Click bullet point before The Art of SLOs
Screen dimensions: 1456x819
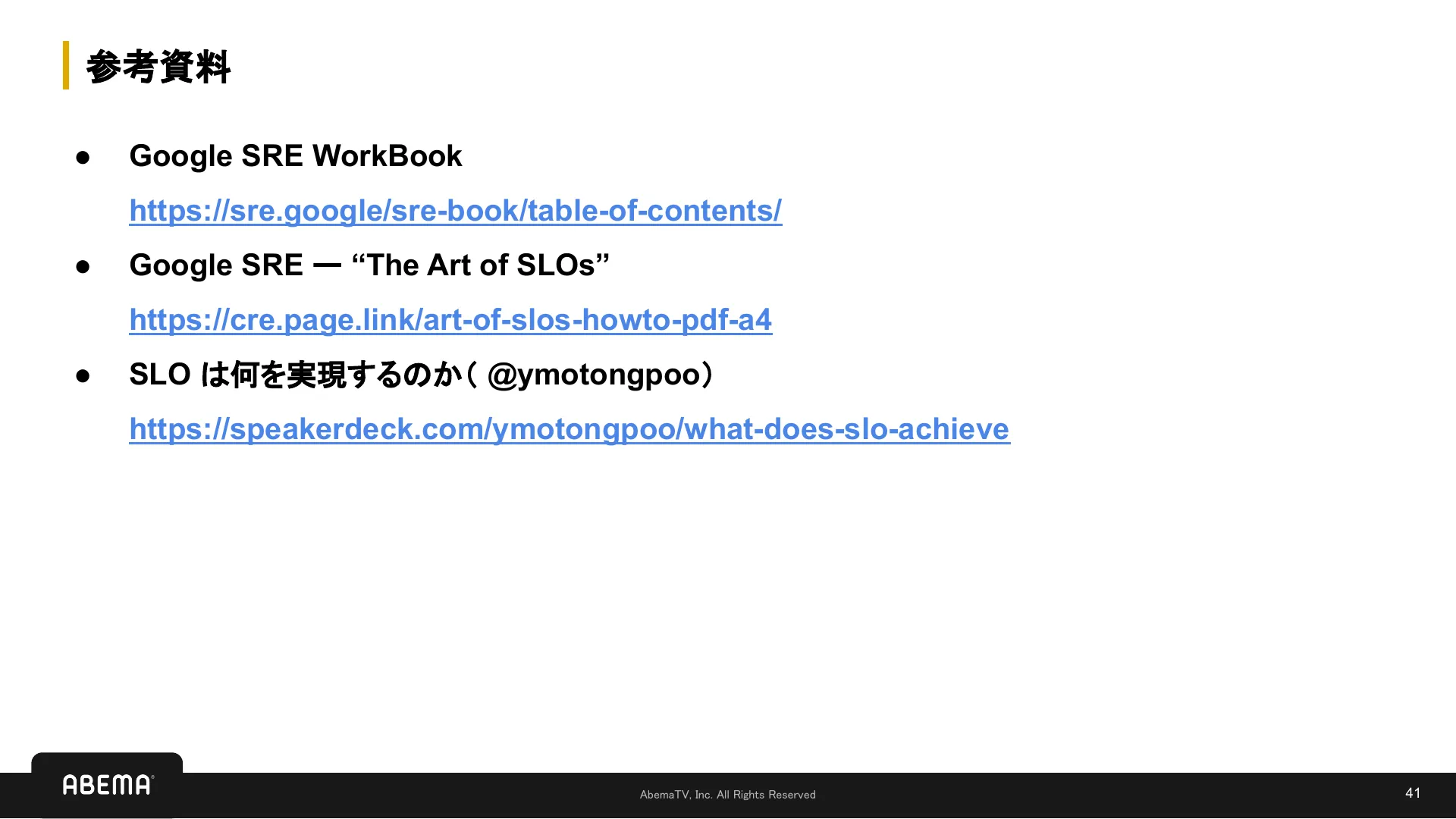[83, 267]
